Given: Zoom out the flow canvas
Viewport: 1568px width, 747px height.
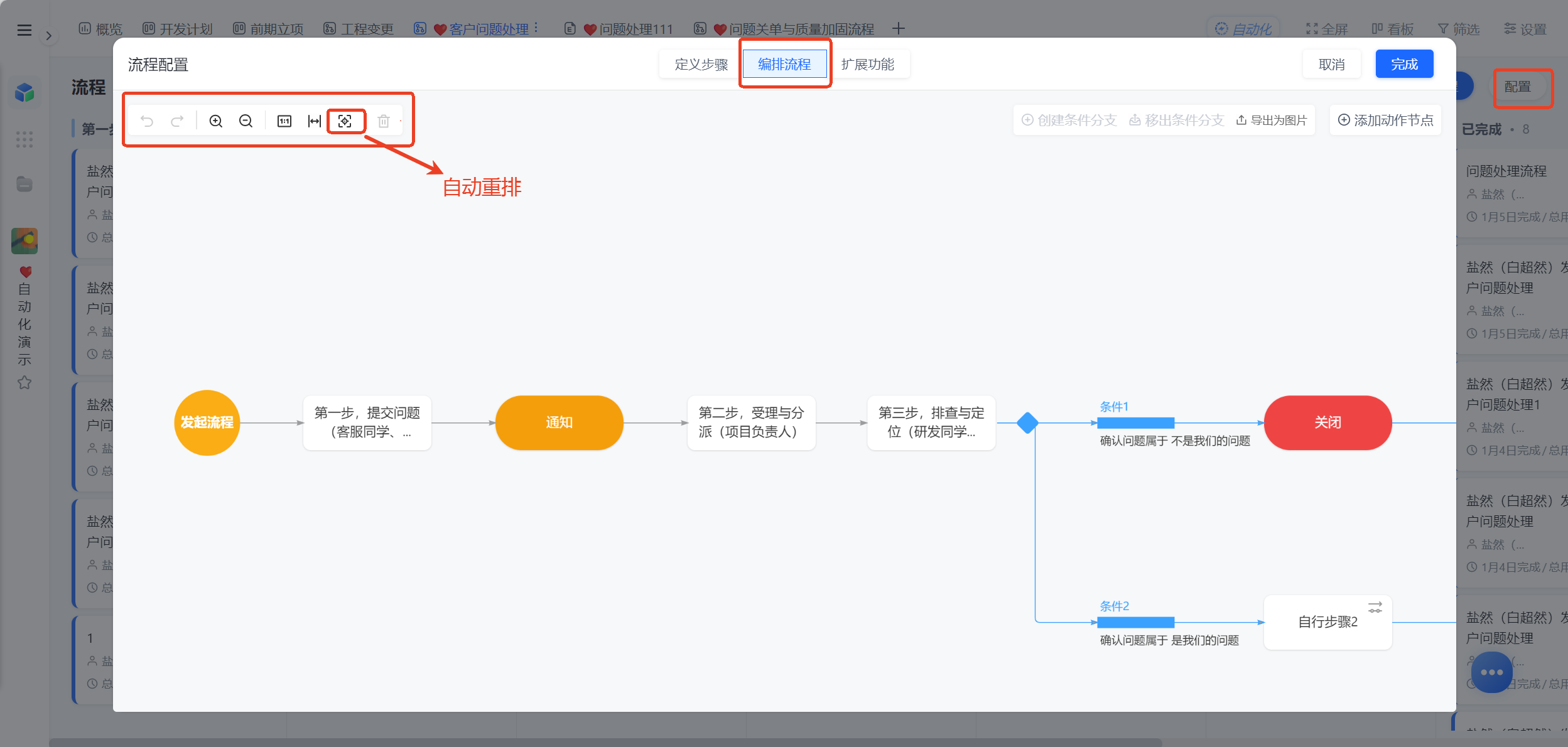Looking at the screenshot, I should (246, 121).
